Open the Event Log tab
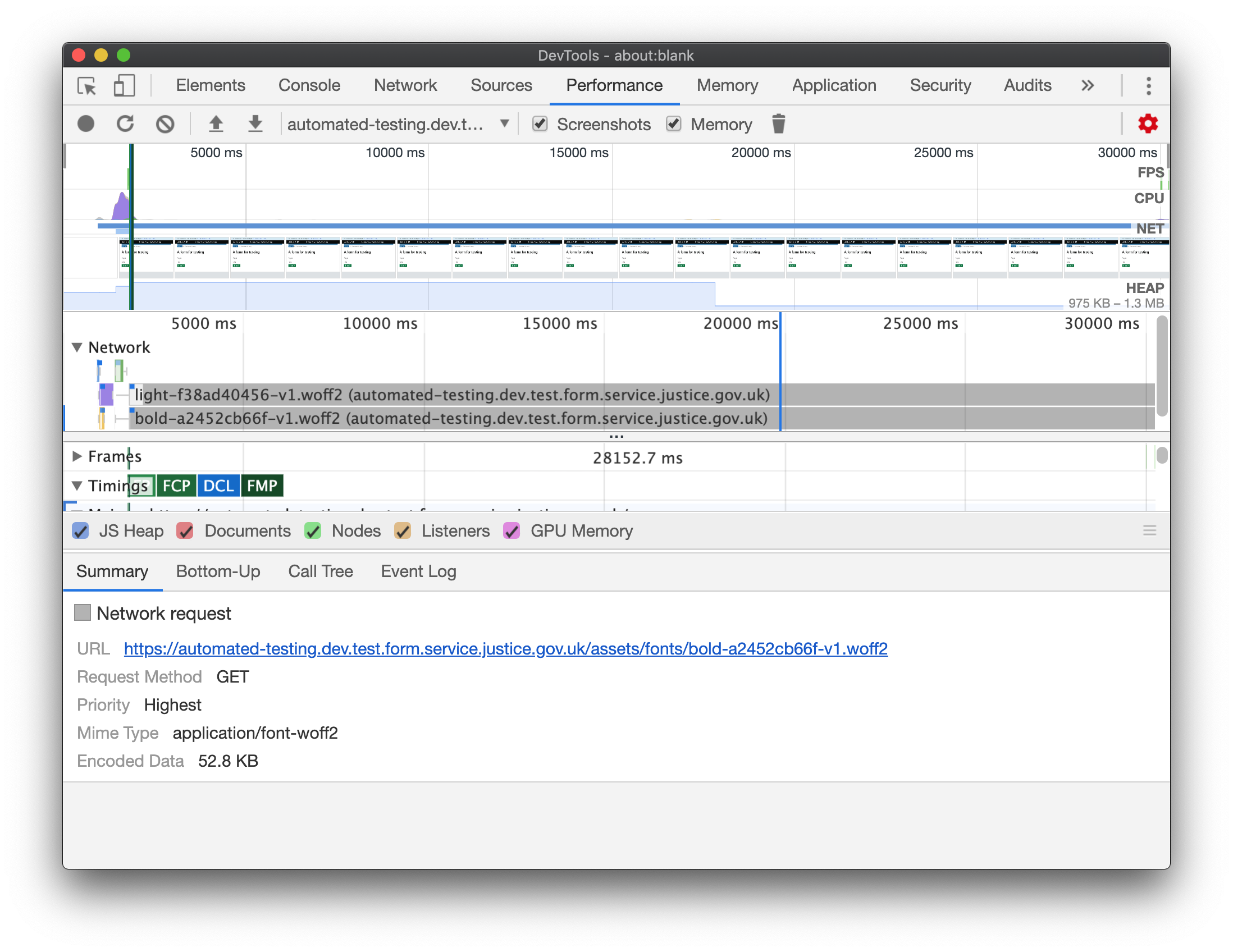Viewport: 1233px width, 952px height. coord(418,571)
